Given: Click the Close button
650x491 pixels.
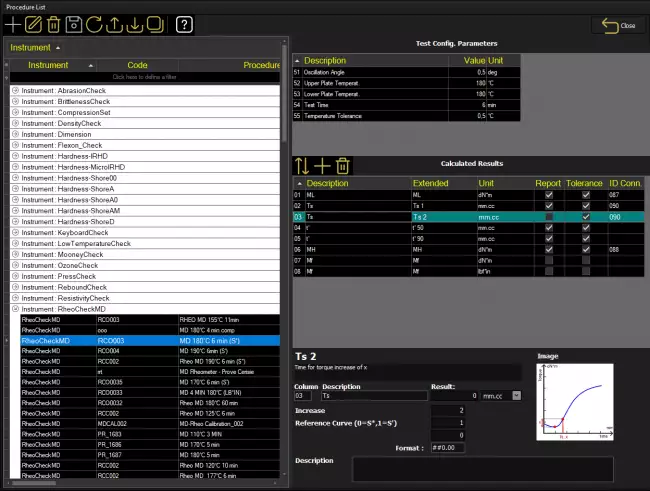Looking at the screenshot, I should tap(618, 25).
